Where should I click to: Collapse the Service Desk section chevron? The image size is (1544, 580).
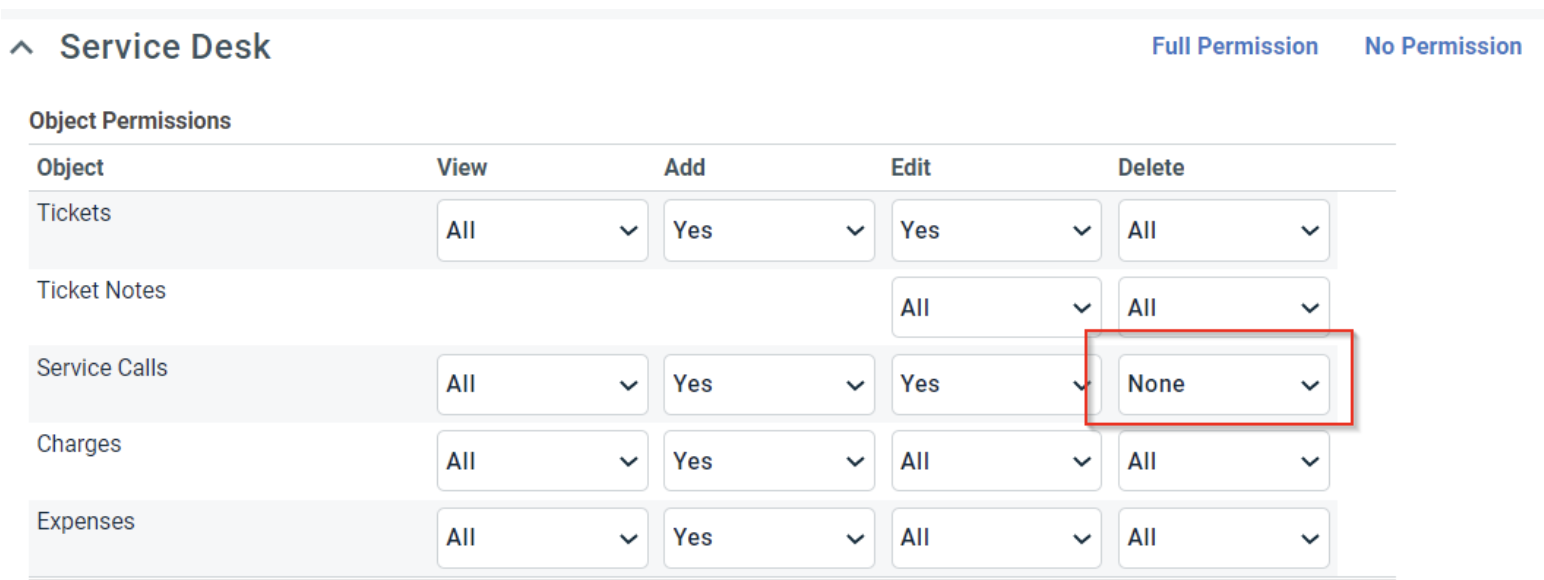point(24,48)
